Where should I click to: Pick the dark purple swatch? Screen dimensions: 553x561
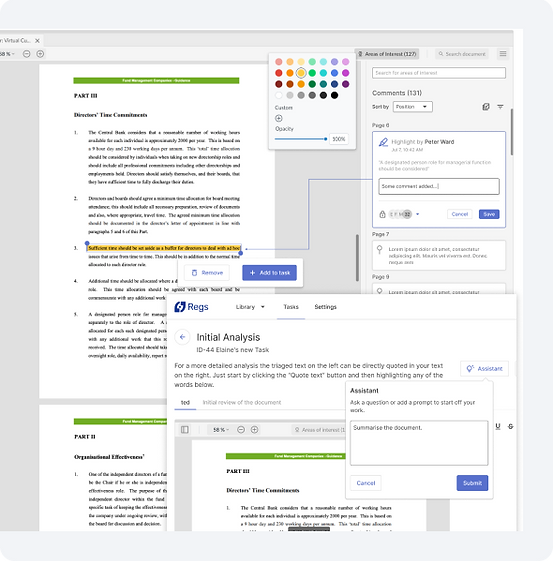[x=345, y=84]
